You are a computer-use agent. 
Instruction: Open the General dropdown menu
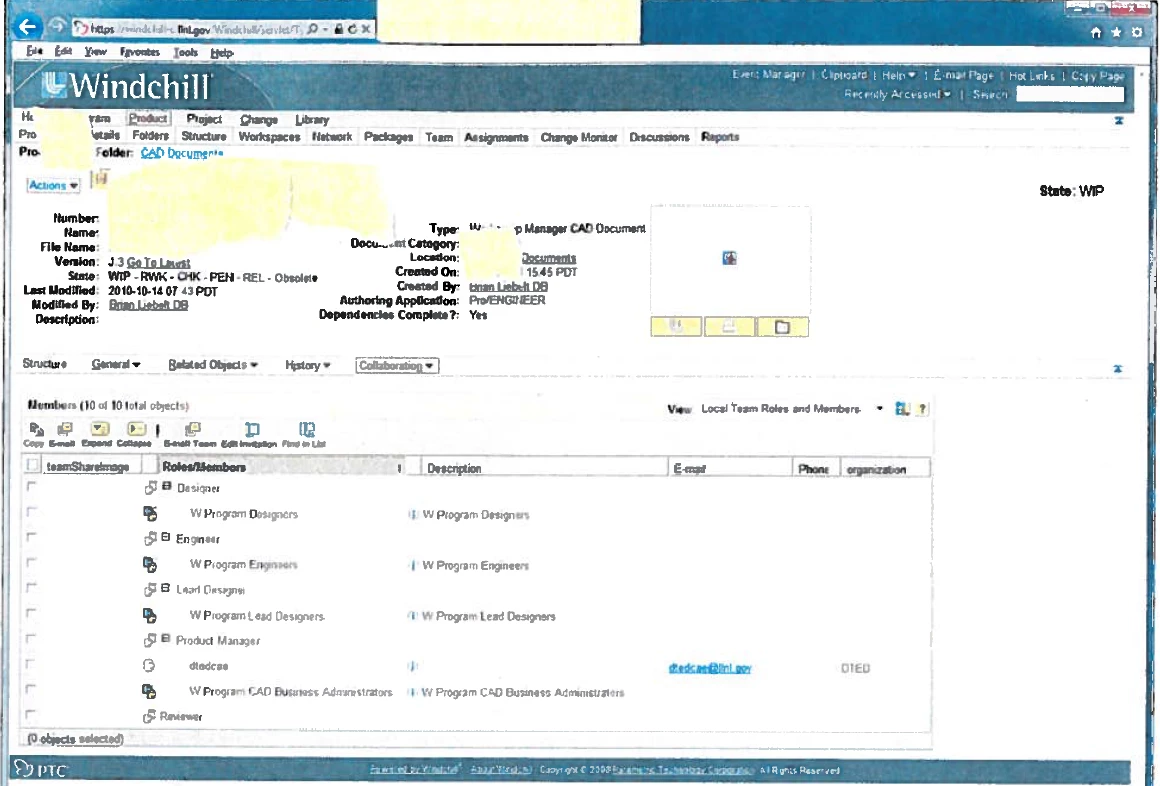(x=116, y=364)
